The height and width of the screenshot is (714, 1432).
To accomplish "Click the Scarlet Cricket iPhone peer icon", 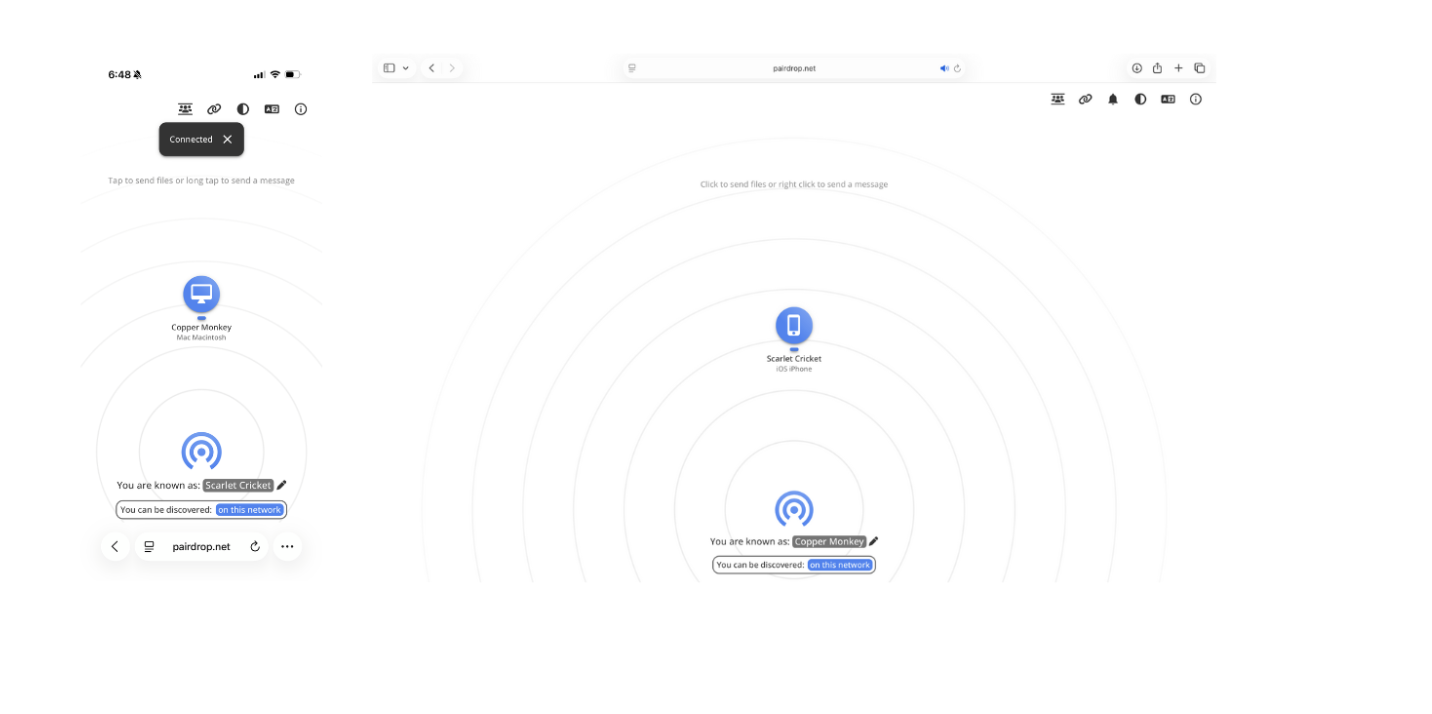I will [794, 325].
